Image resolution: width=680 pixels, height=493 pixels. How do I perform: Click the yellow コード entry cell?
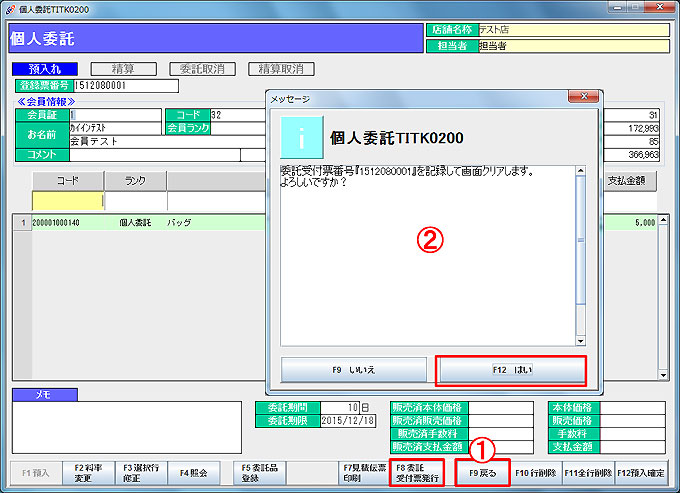click(x=68, y=201)
